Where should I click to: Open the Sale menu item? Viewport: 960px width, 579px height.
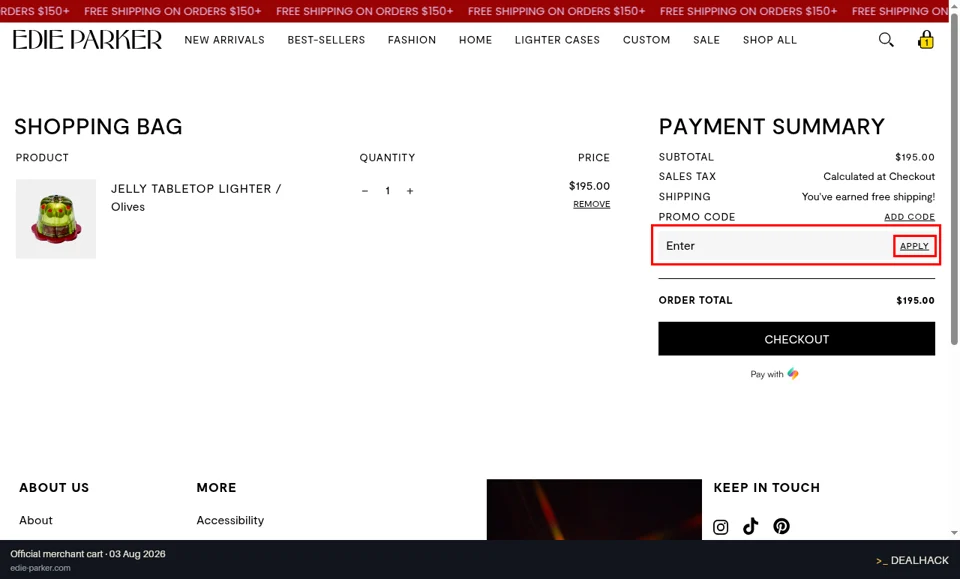click(x=707, y=40)
